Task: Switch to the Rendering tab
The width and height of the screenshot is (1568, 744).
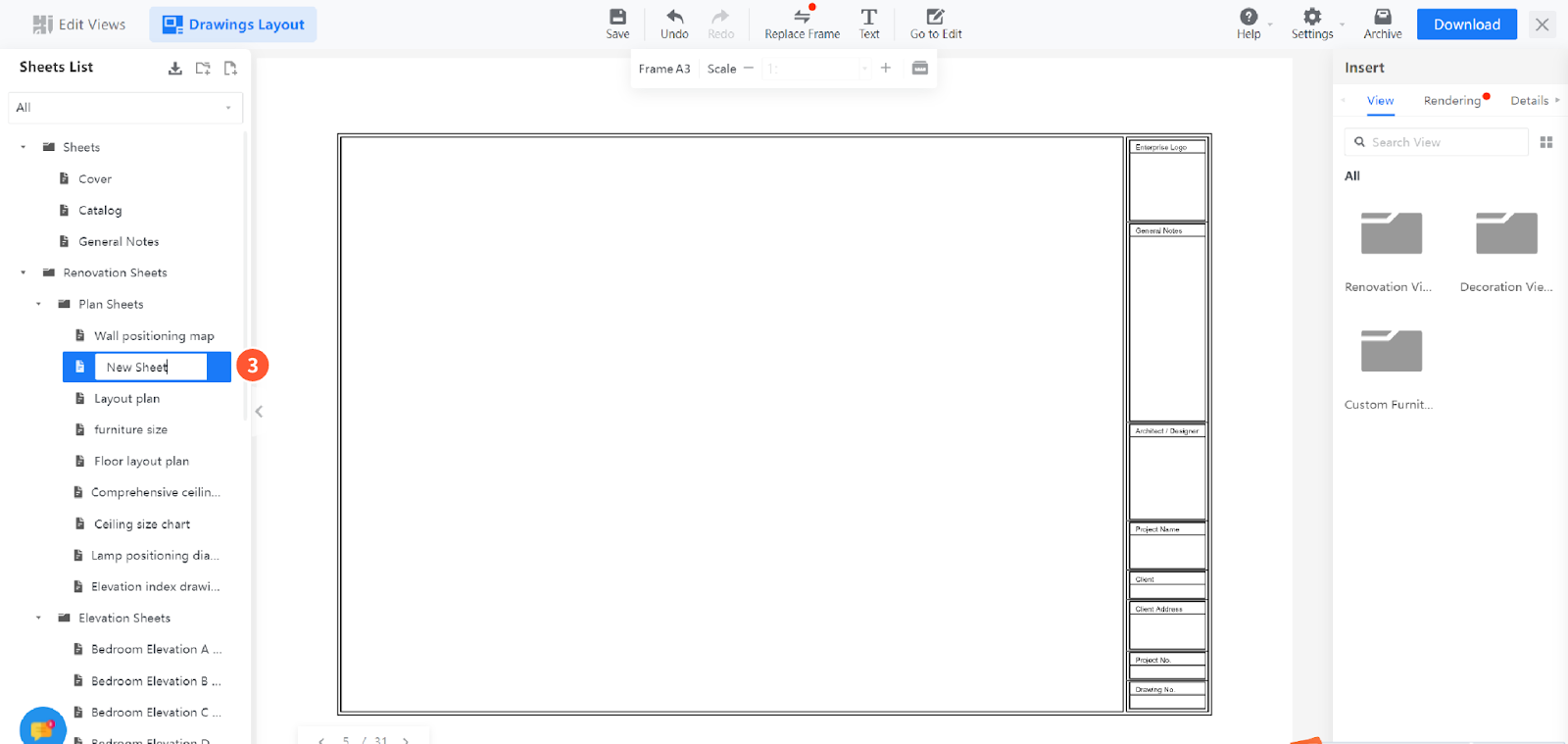Action: pyautogui.click(x=1451, y=101)
